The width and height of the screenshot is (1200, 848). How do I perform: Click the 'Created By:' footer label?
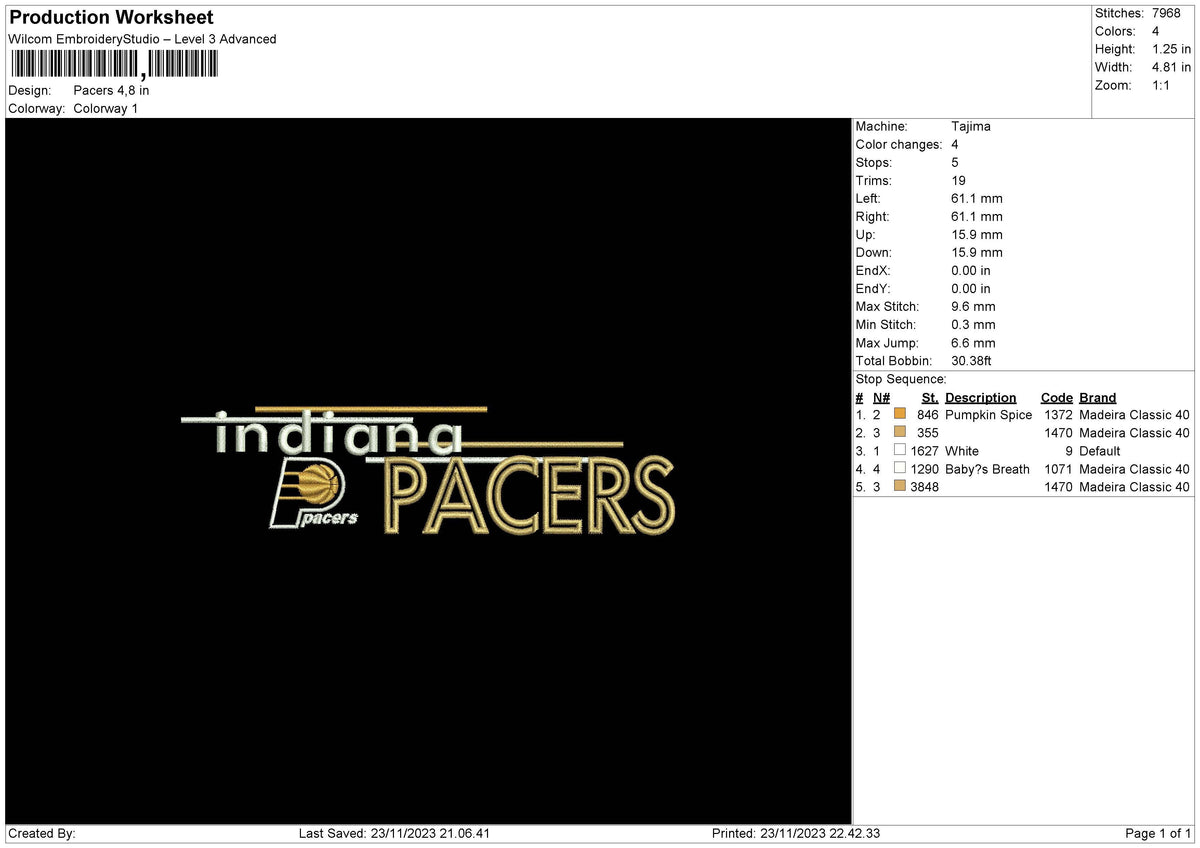(42, 833)
